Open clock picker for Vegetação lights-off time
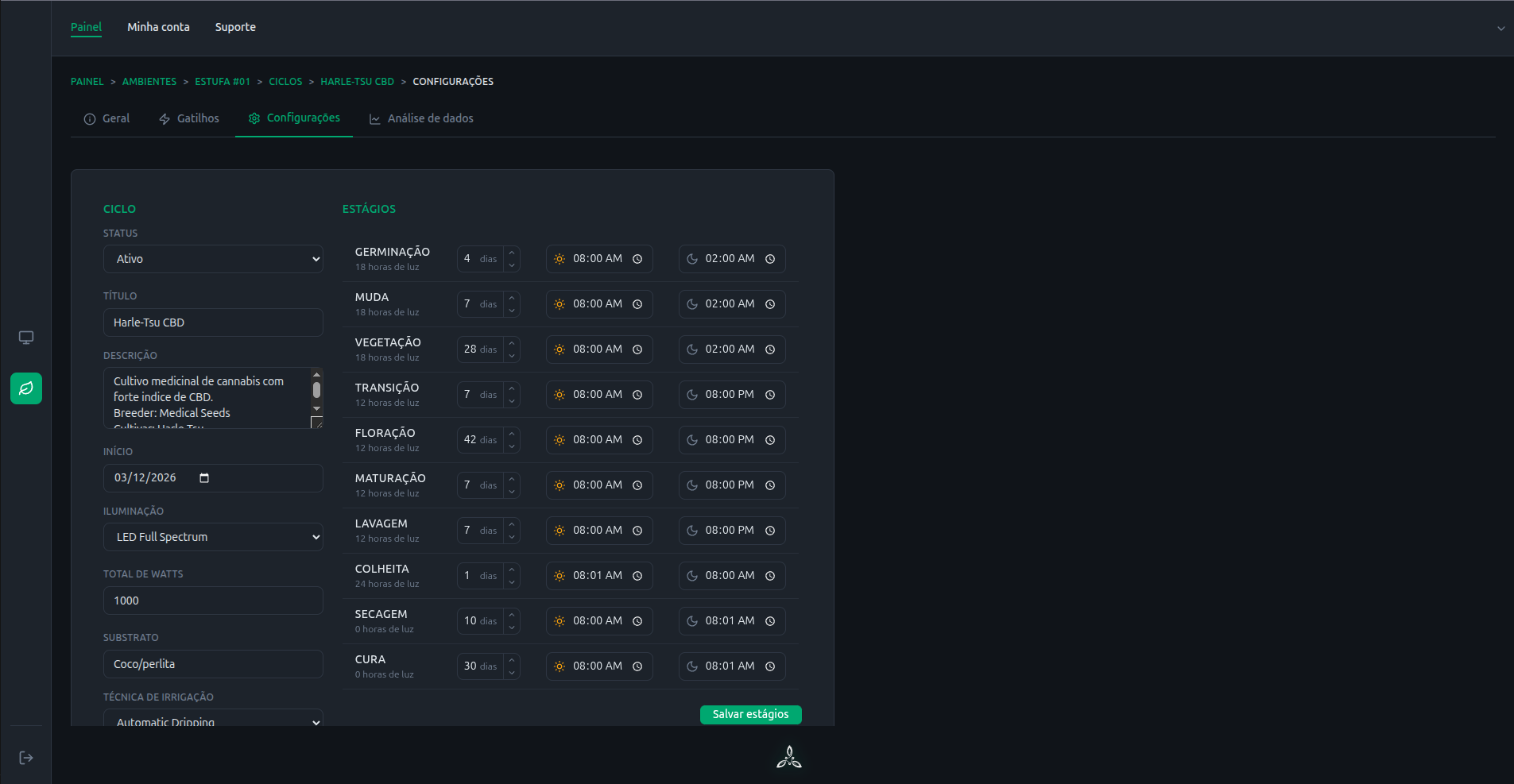 pyautogui.click(x=770, y=350)
